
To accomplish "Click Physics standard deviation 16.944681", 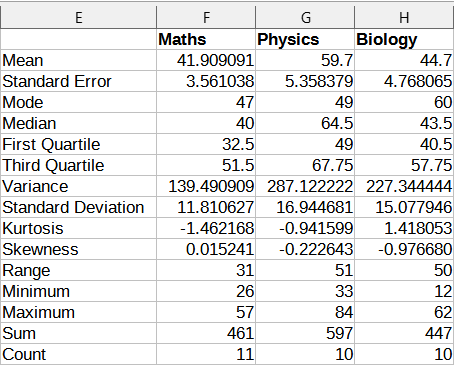I will point(305,207).
